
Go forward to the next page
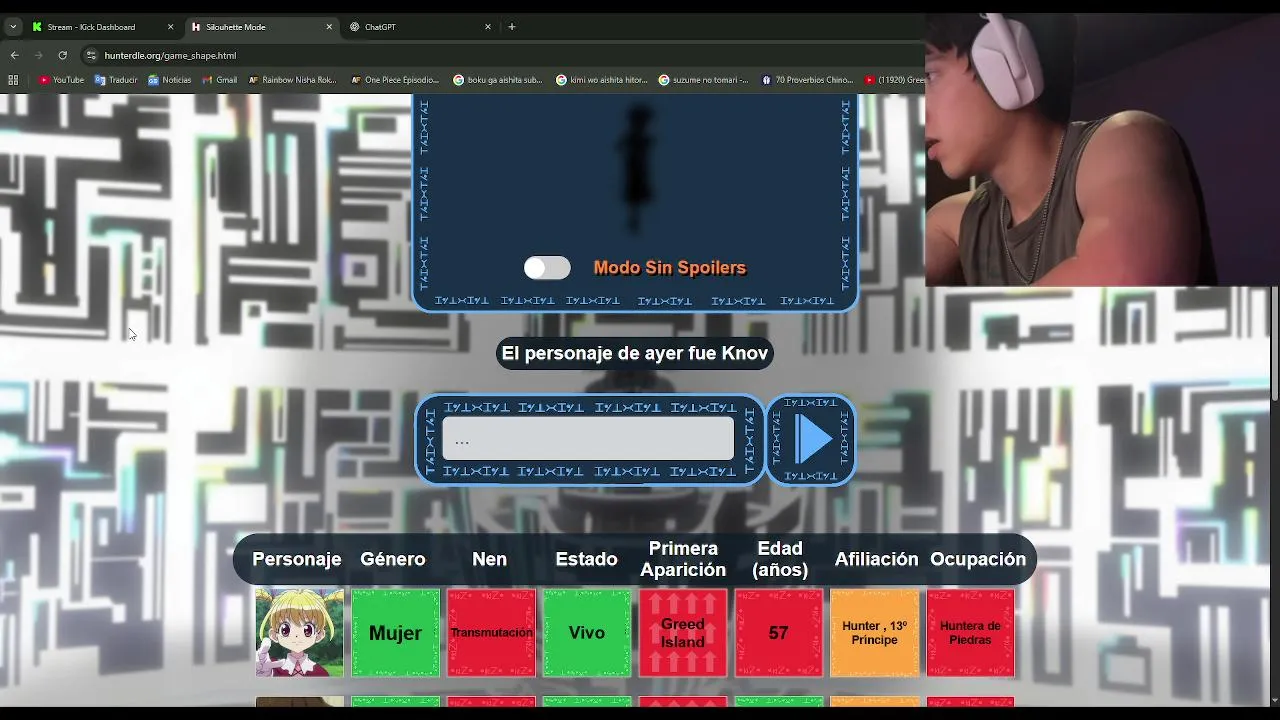[38, 55]
